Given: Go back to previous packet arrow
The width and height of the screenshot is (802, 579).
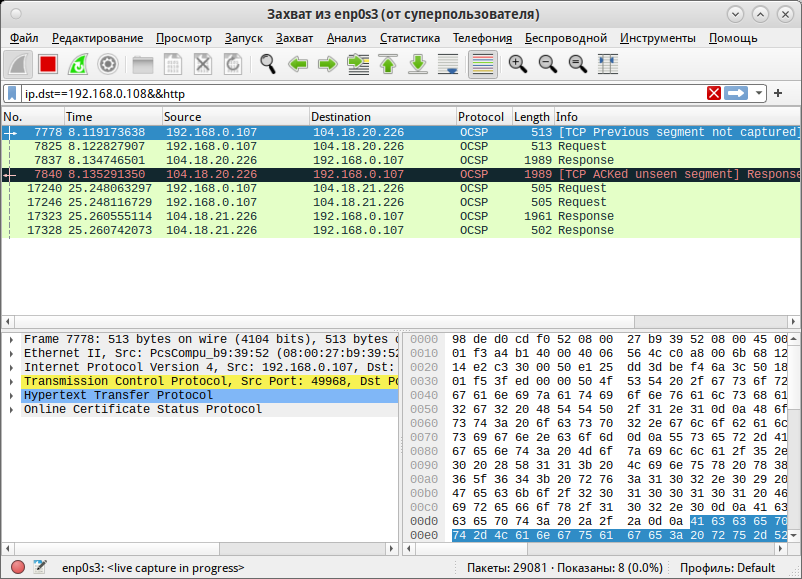Looking at the screenshot, I should tap(298, 64).
